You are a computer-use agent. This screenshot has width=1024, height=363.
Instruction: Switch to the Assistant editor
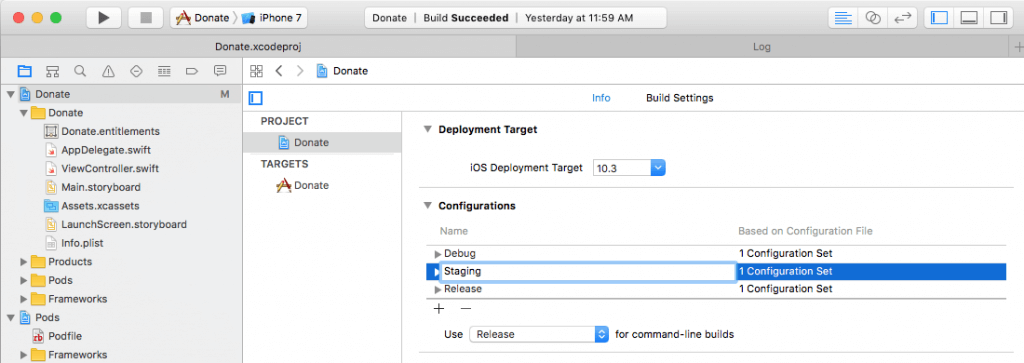(873, 18)
